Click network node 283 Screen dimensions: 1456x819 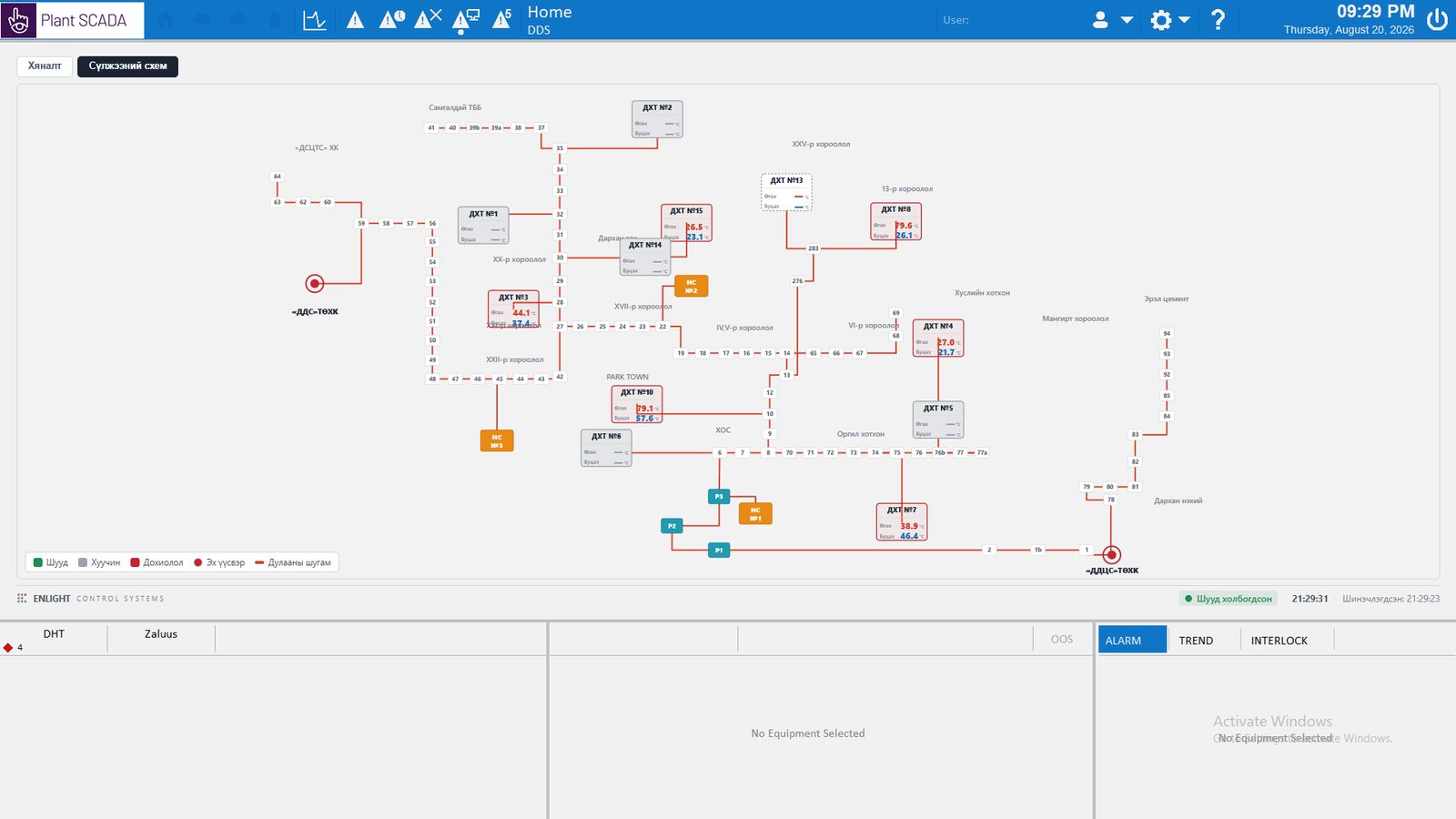point(813,248)
